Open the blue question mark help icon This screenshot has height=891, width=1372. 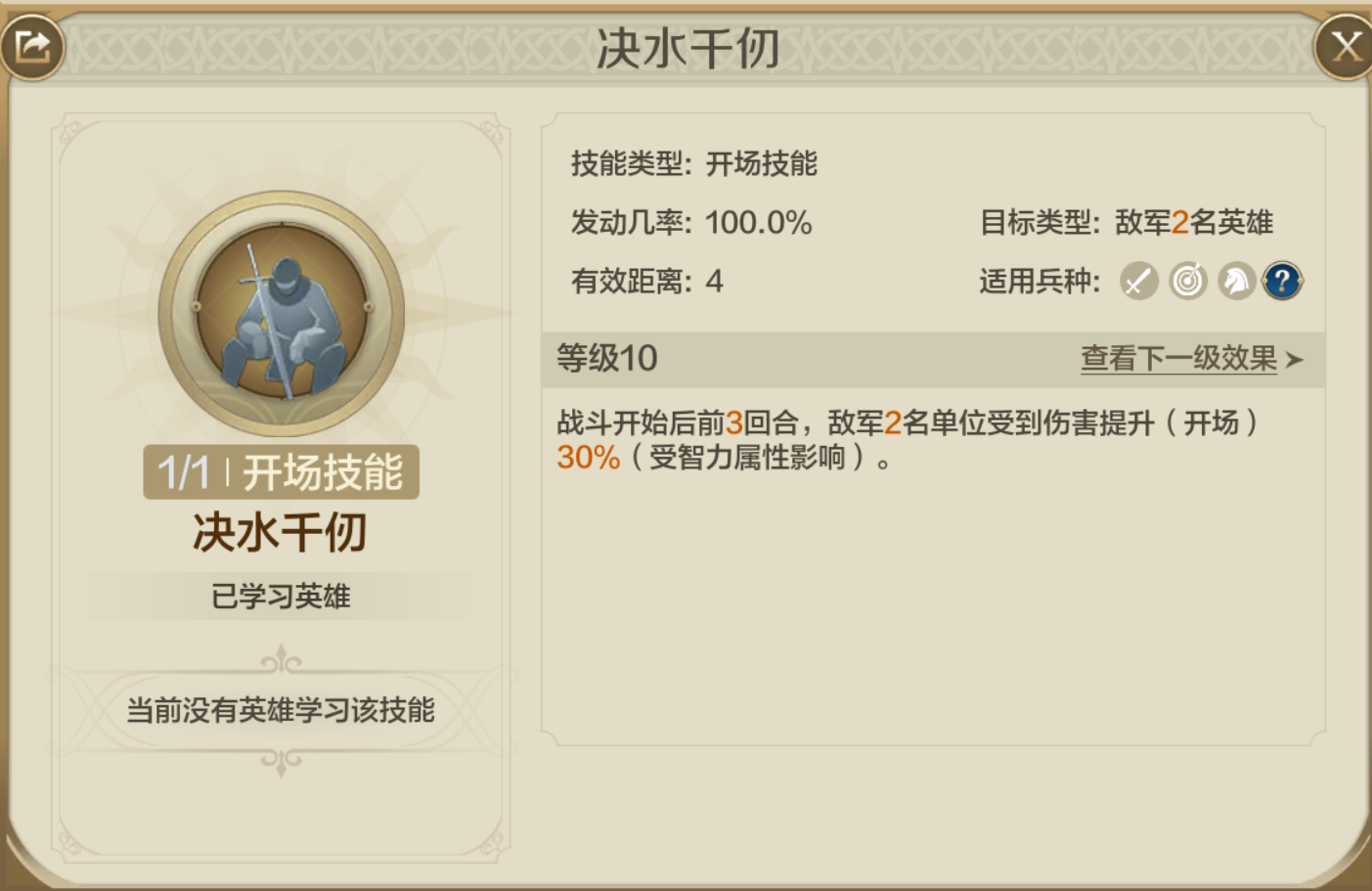[1282, 282]
